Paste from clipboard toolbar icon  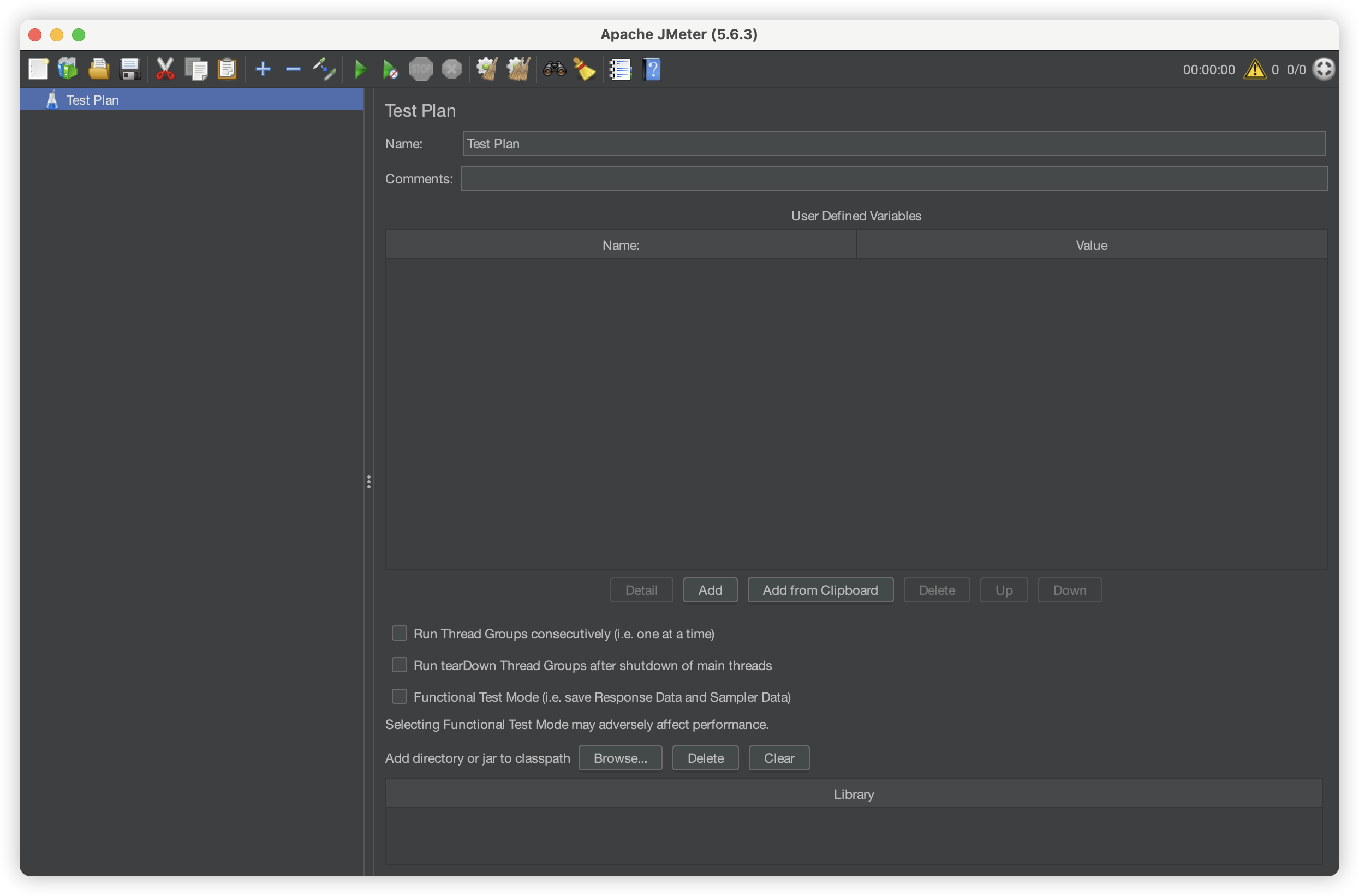click(227, 69)
